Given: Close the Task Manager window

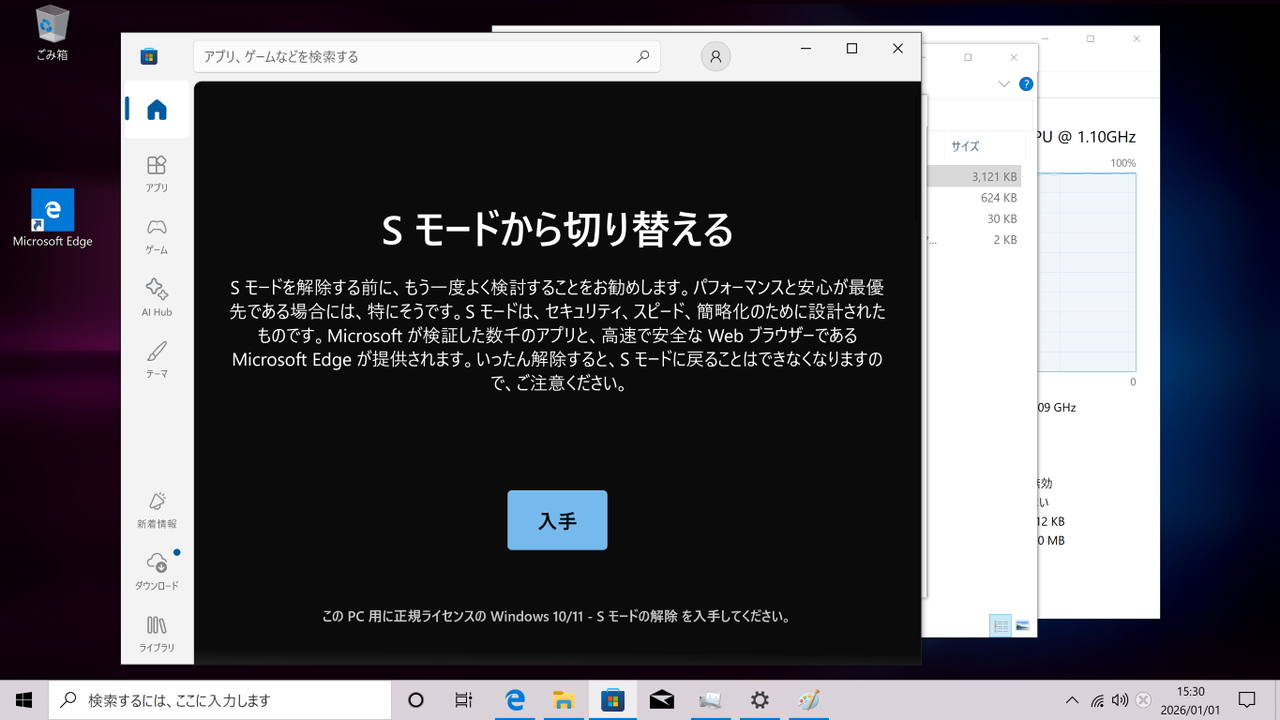Looking at the screenshot, I should pyautogui.click(x=1137, y=39).
